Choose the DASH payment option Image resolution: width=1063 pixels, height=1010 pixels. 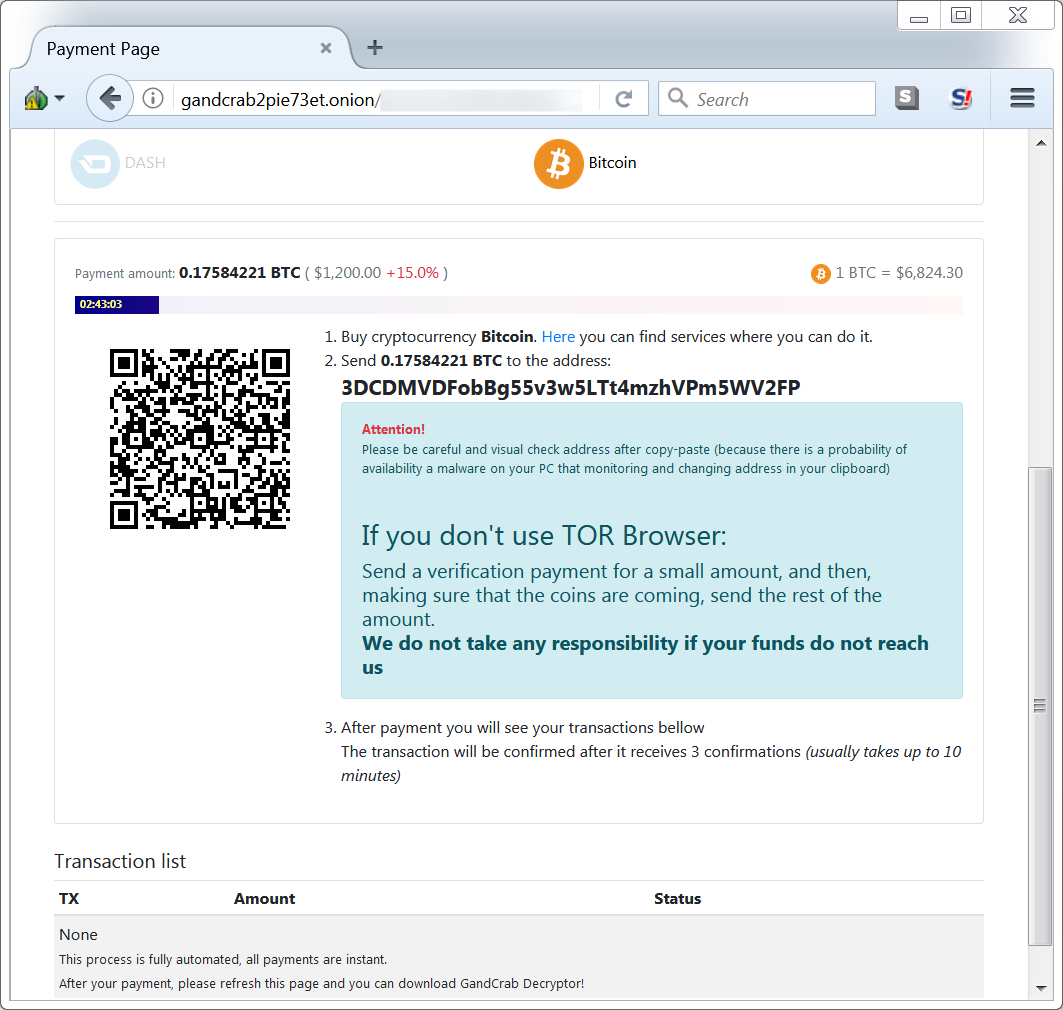point(119,163)
